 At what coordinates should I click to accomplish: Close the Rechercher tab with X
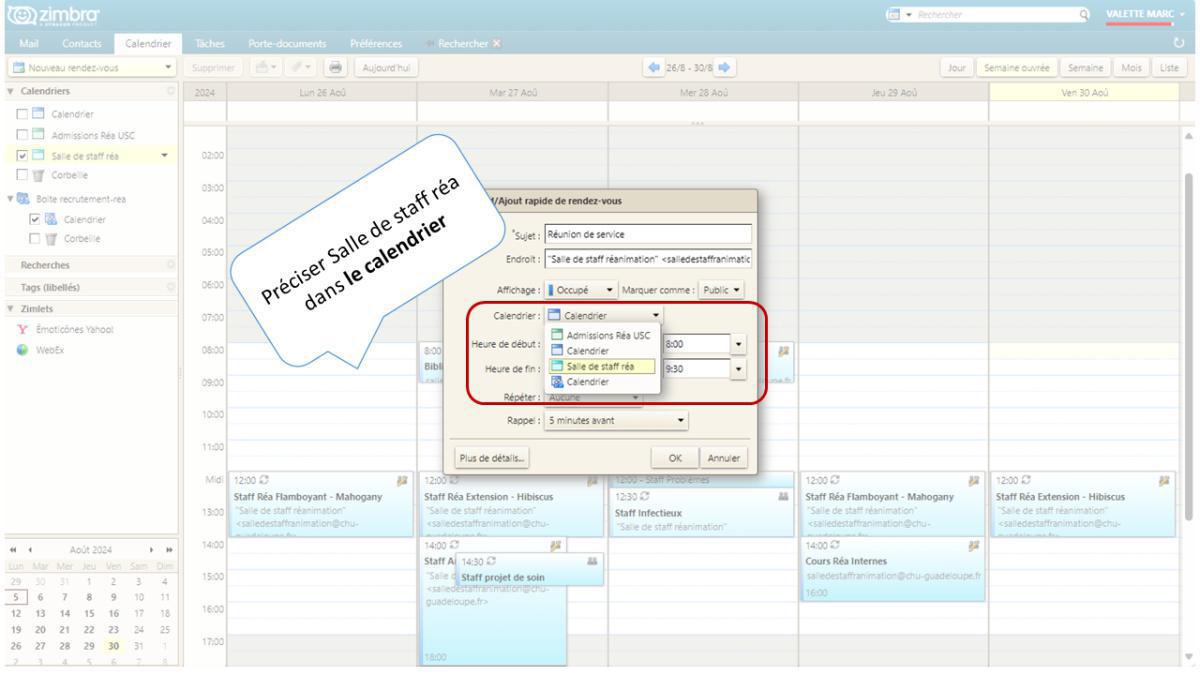pos(496,44)
